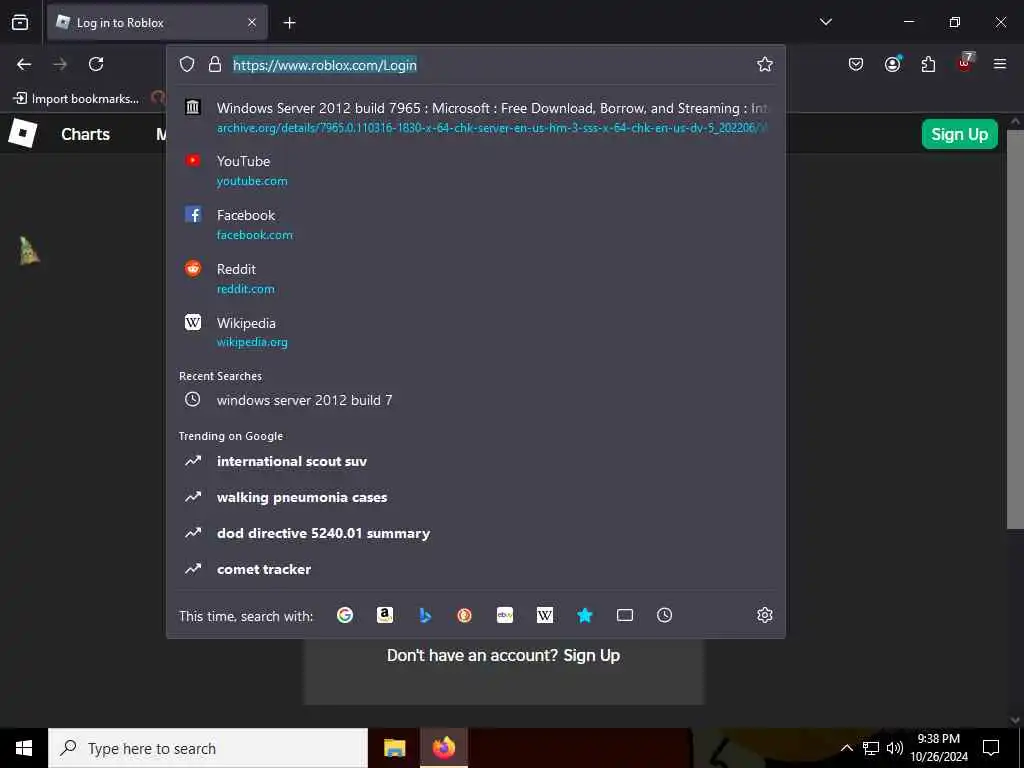Click the Type here to search box
Viewport: 1024px width, 768px height.
tap(208, 748)
